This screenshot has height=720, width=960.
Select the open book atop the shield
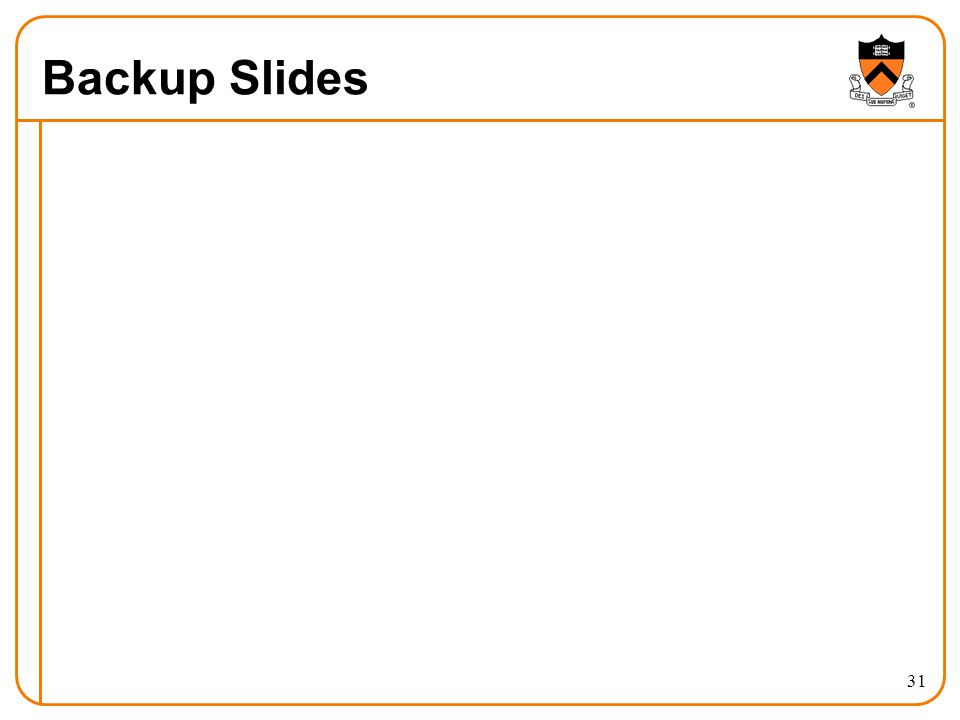(881, 50)
